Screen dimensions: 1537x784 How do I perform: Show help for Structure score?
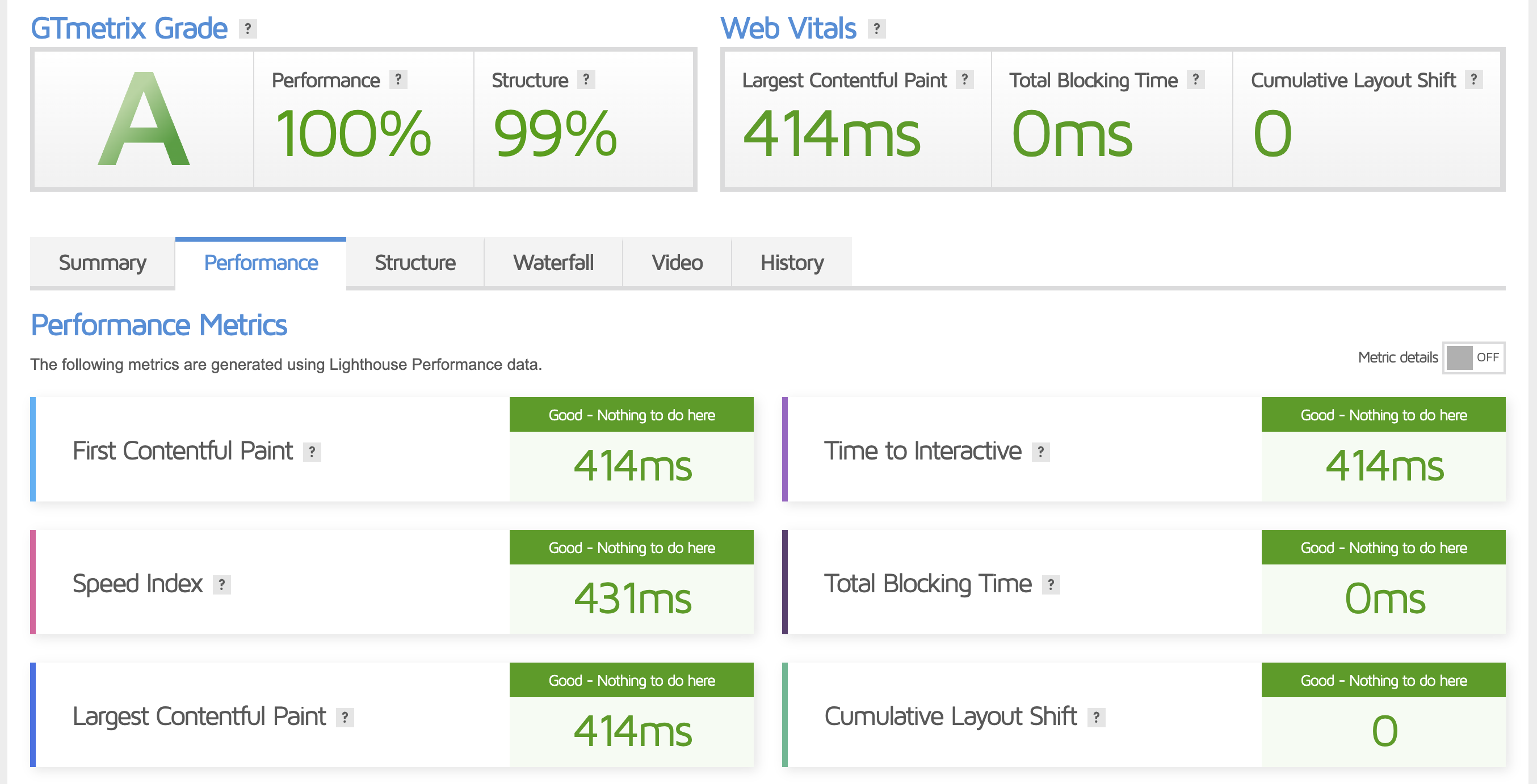586,79
